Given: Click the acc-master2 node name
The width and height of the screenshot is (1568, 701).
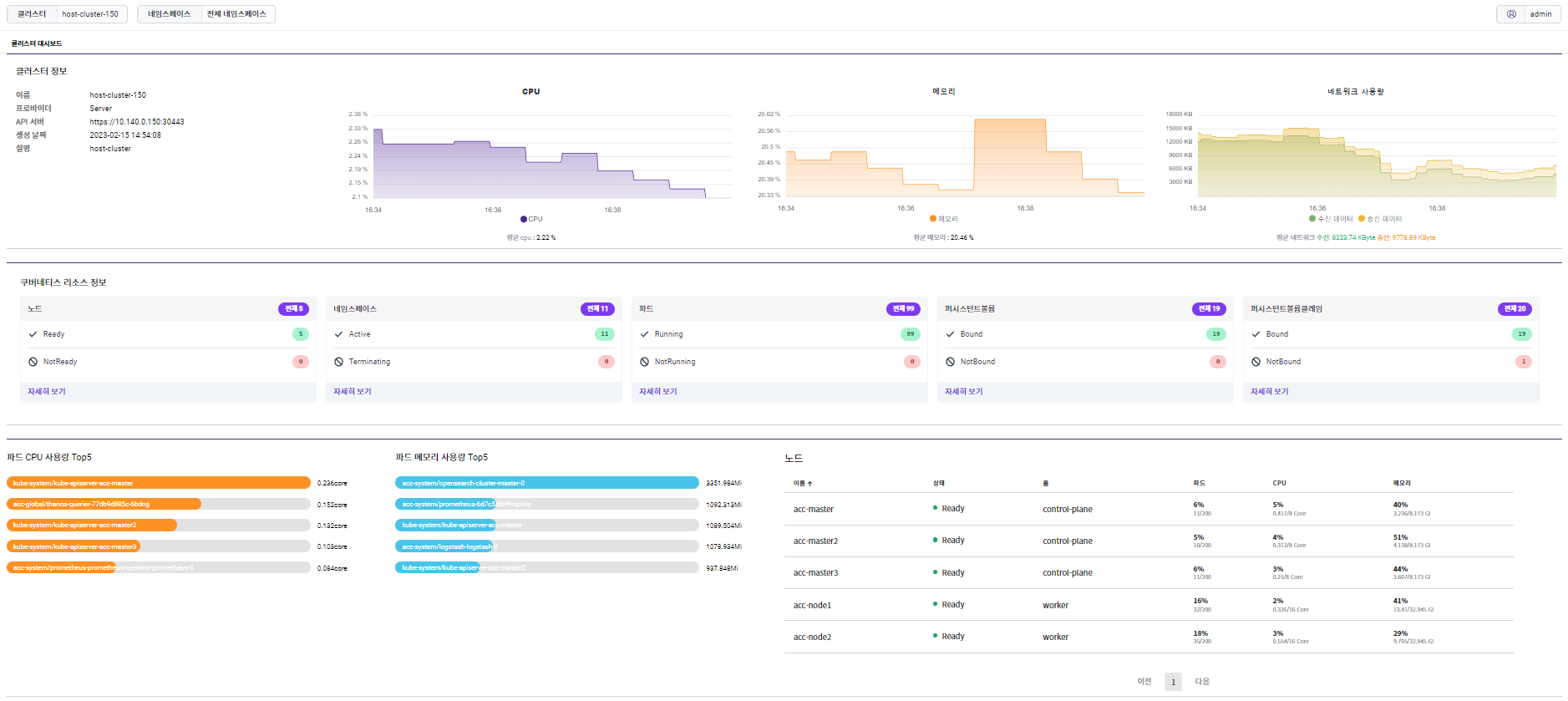Looking at the screenshot, I should [815, 541].
